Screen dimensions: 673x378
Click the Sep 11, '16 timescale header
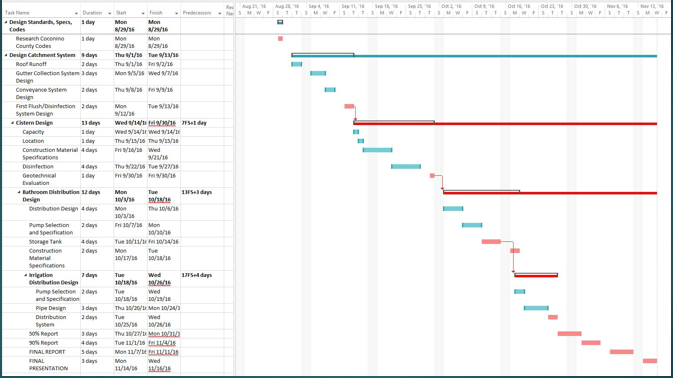click(353, 6)
